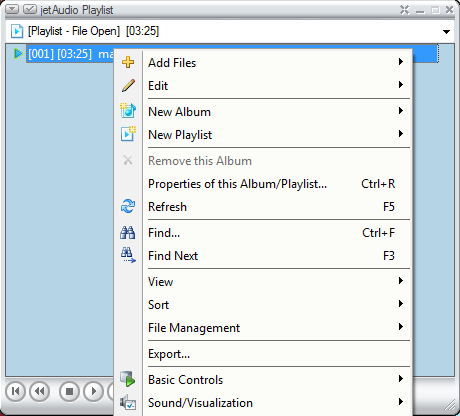Click the pencil Edit icon
This screenshot has height=416, width=460.
128,85
